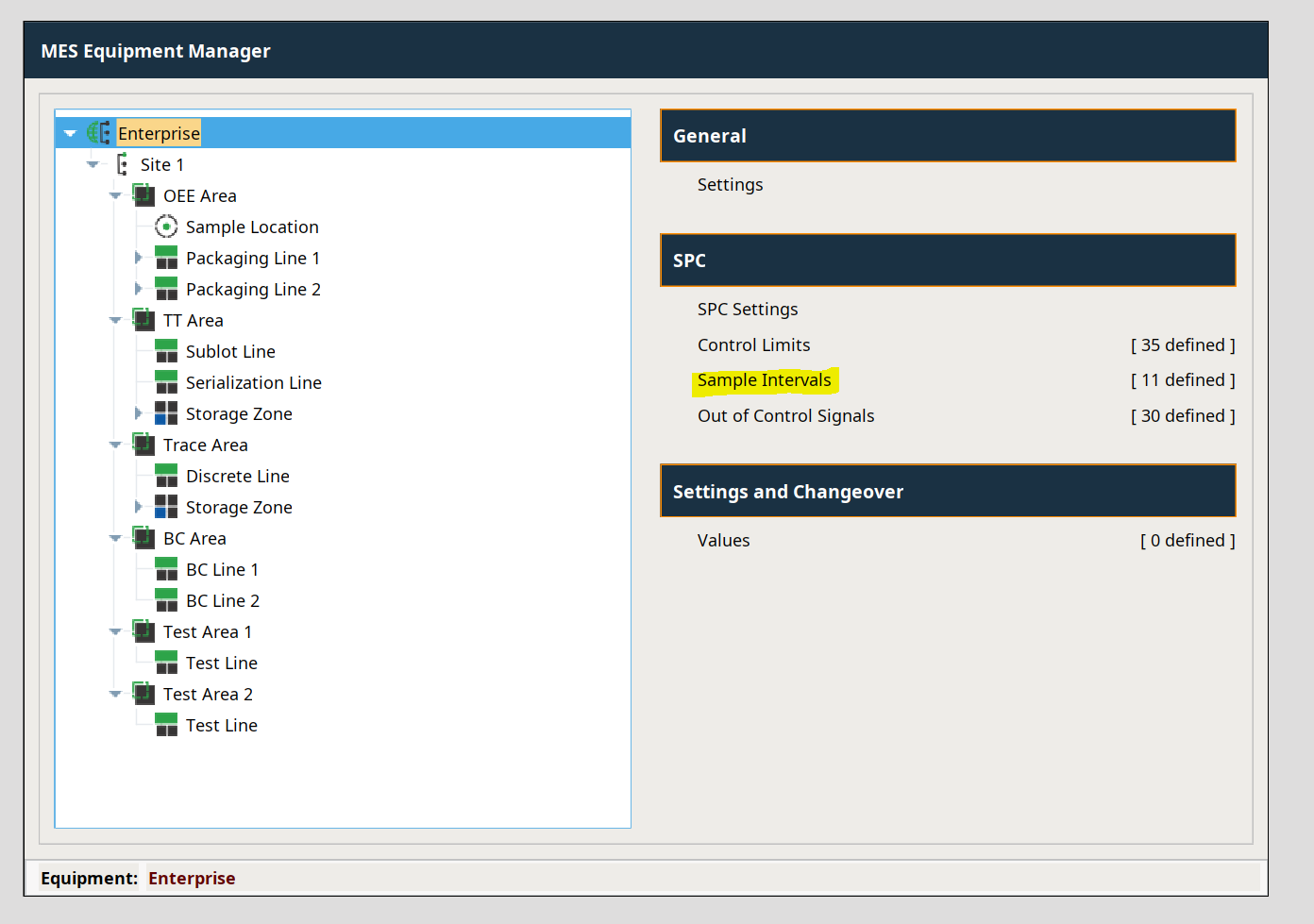Screen dimensions: 1314x924
Task: Open the Control Limits entry
Action: pos(753,345)
